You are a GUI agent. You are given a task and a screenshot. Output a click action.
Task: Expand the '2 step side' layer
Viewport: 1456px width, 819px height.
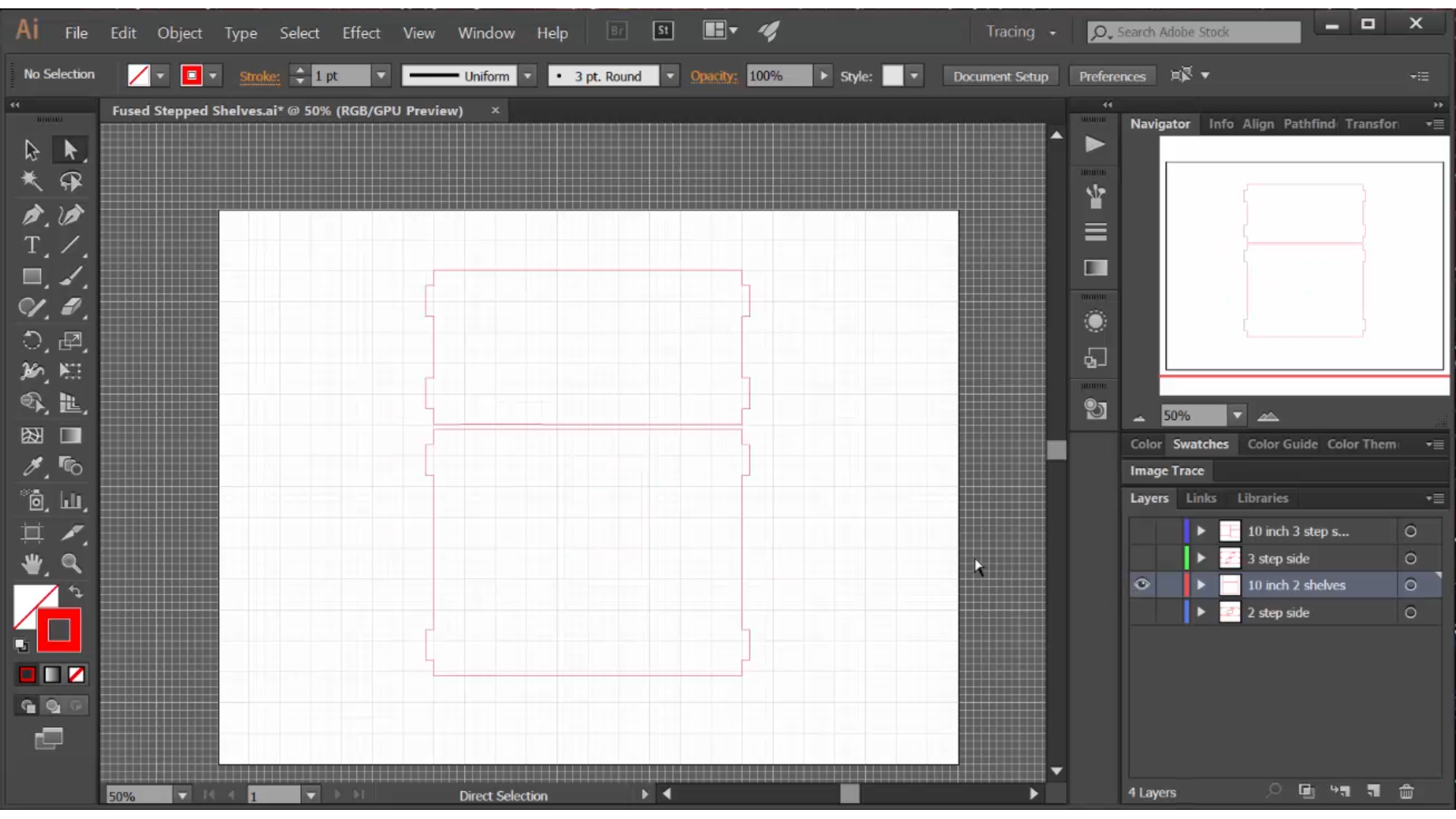click(x=1201, y=612)
